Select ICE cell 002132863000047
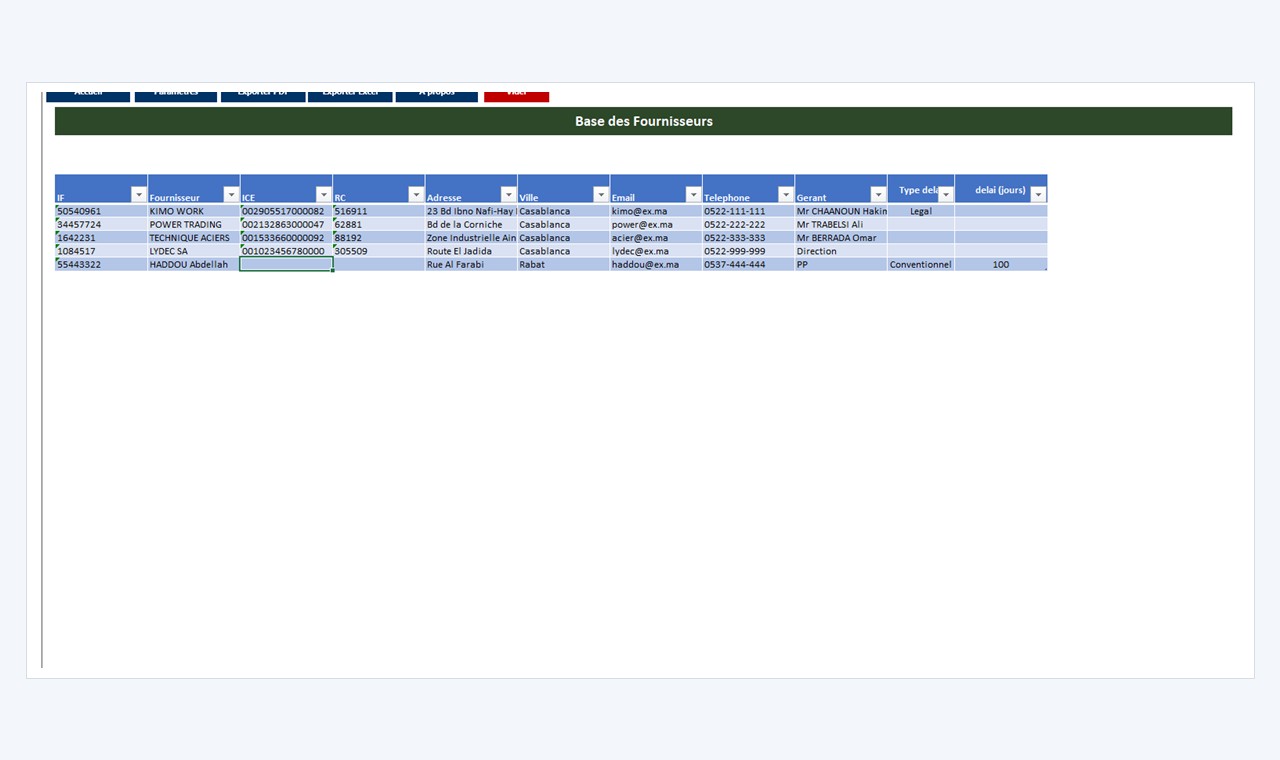The height and width of the screenshot is (760, 1280). tap(286, 224)
